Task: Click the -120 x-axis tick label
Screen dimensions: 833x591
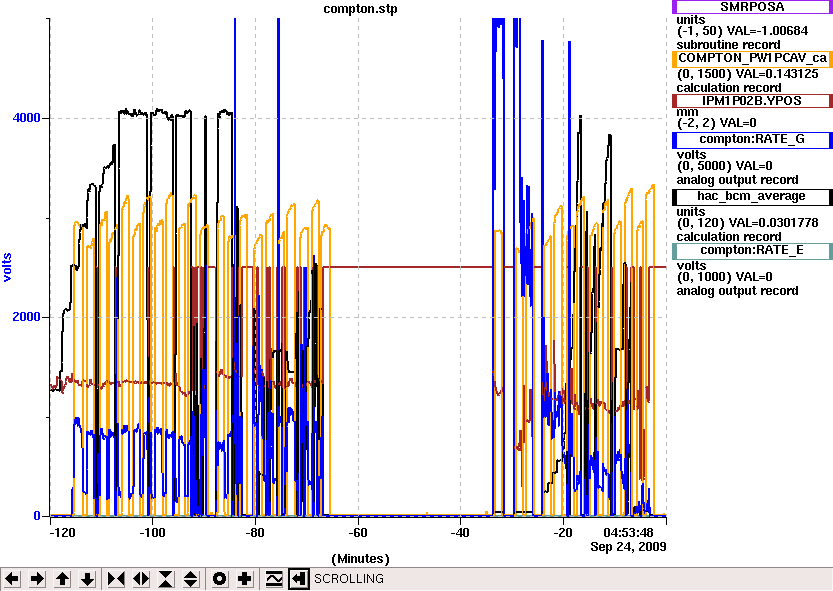Action: tap(62, 533)
